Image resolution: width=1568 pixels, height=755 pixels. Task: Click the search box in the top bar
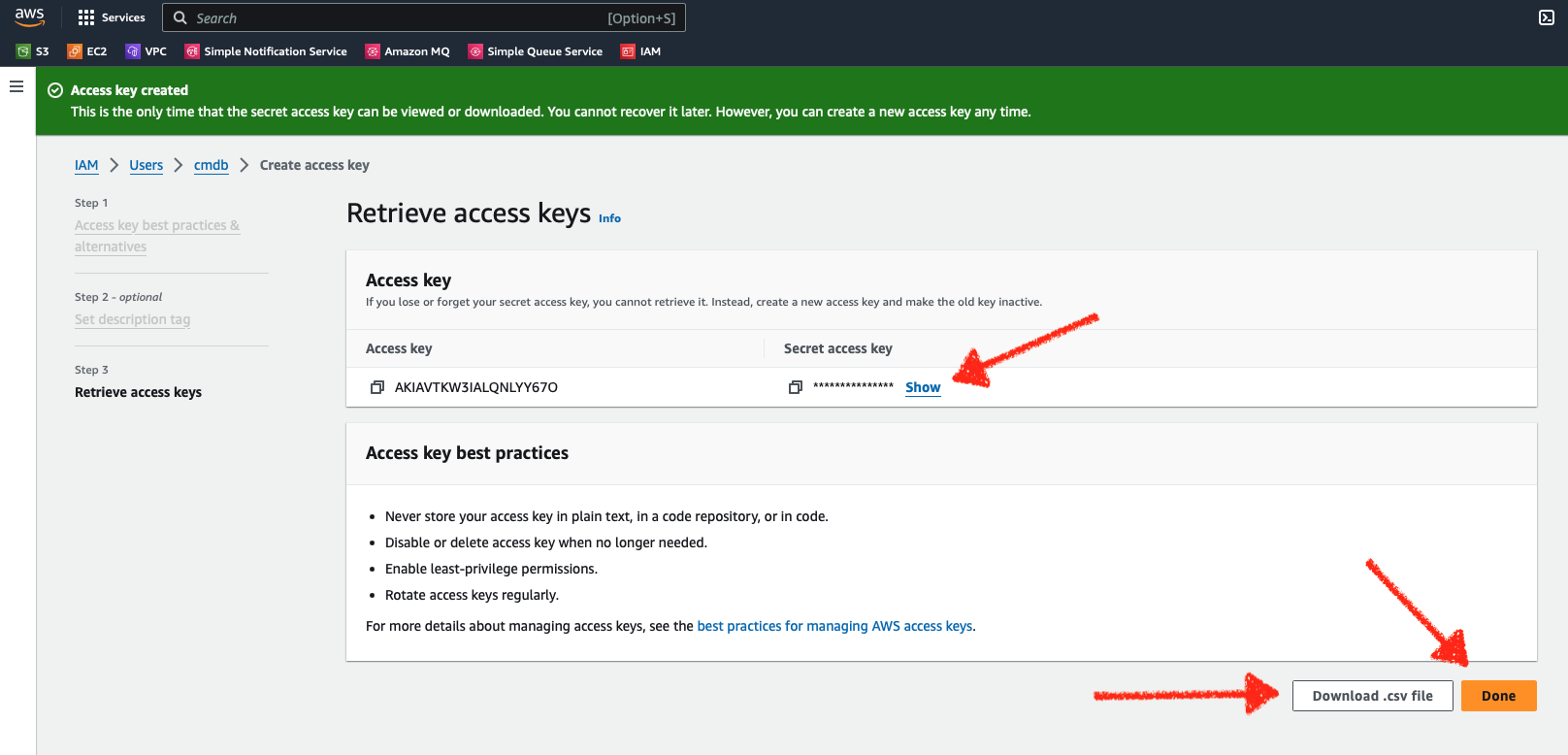tap(424, 17)
